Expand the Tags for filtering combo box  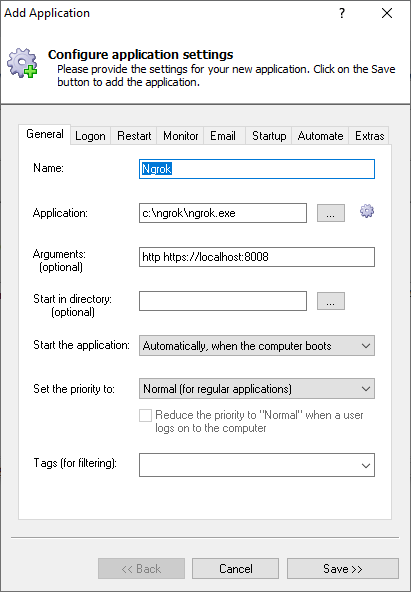[257, 465]
